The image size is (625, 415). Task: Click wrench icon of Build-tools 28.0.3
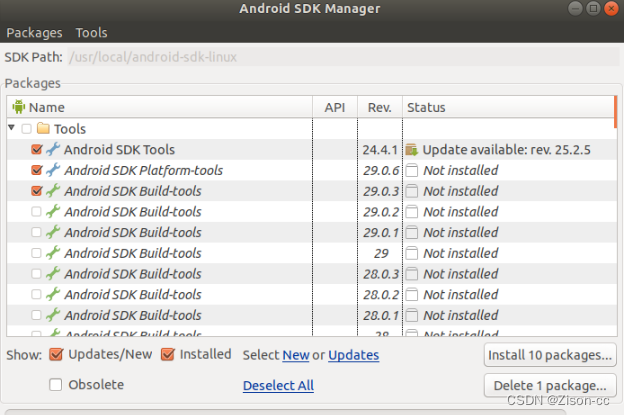(x=53, y=273)
